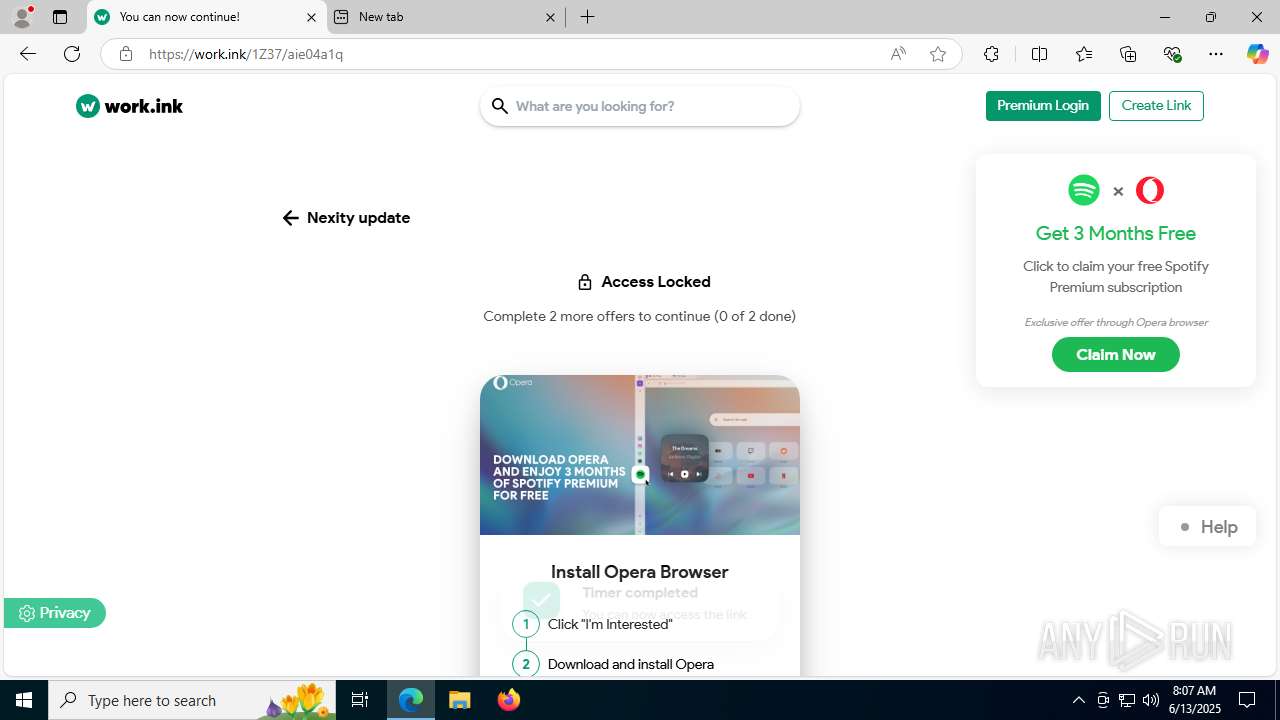This screenshot has height=720, width=1280.
Task: Select the 'You can now continue!' tab
Action: click(206, 17)
